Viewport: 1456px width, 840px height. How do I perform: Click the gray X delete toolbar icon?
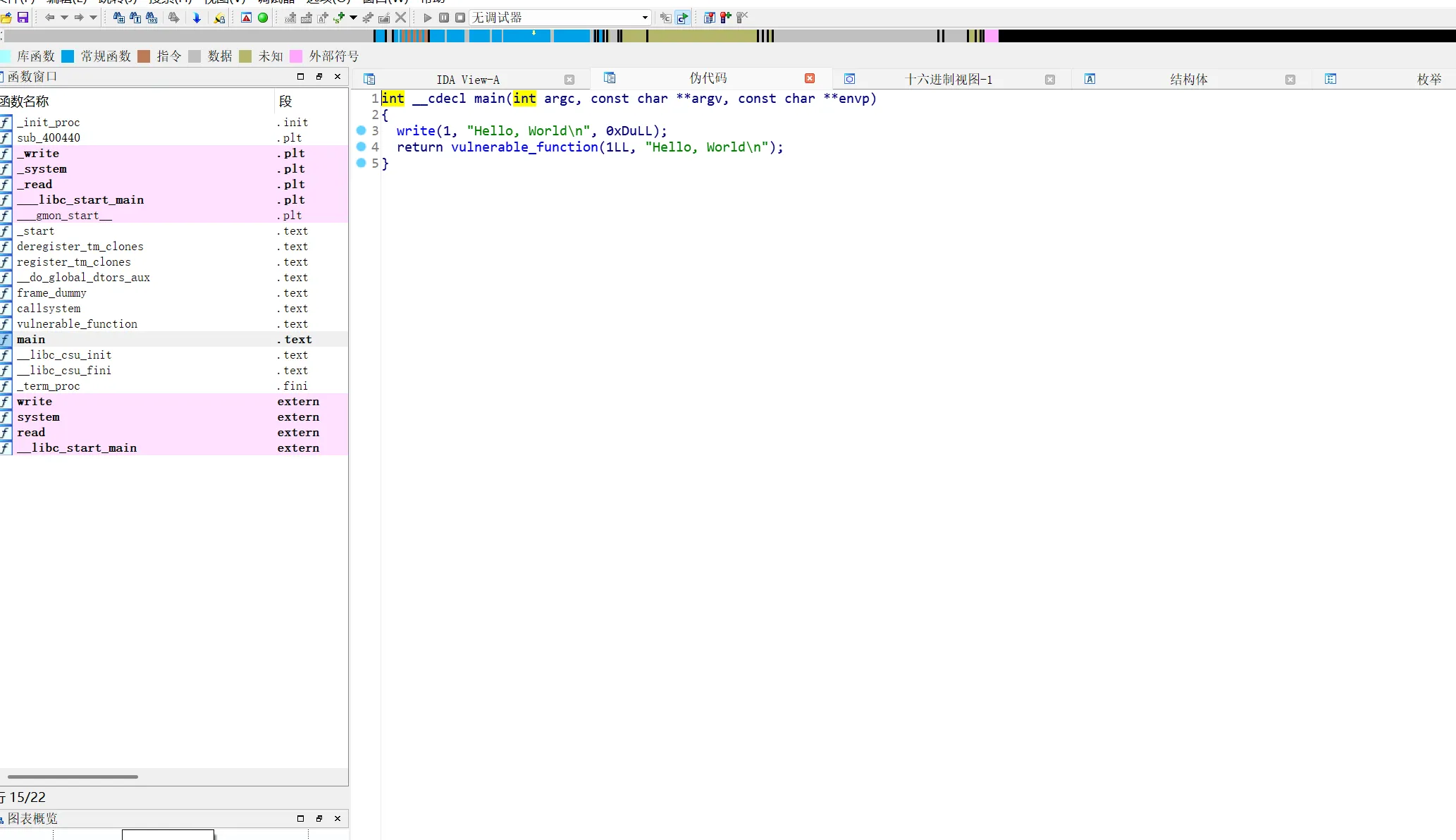click(x=400, y=18)
